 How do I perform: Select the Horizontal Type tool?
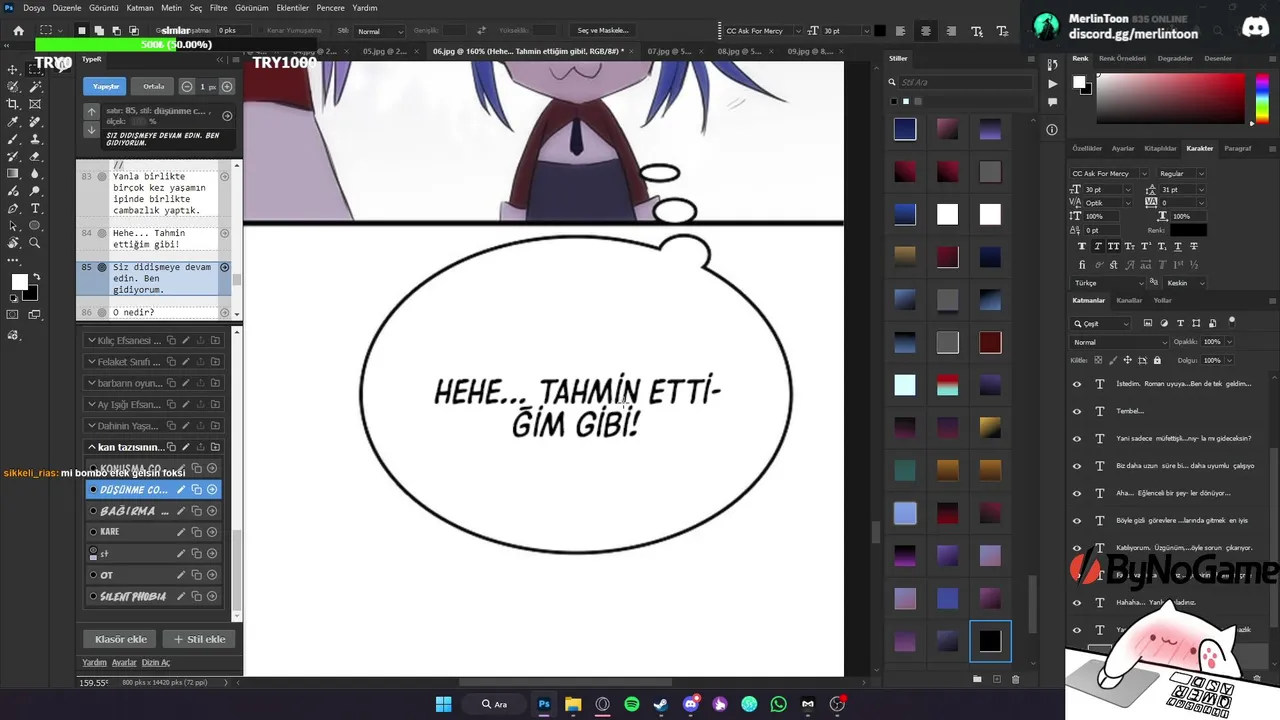35,208
